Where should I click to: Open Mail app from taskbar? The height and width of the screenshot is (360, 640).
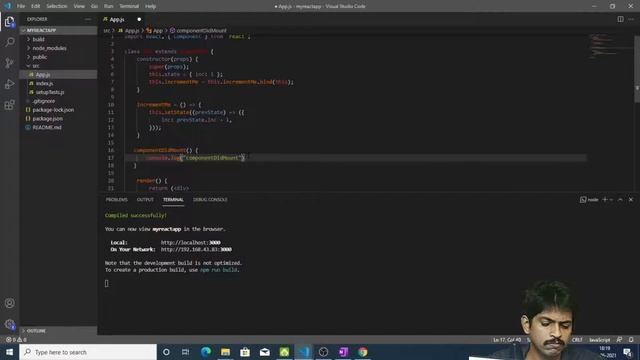264,352
